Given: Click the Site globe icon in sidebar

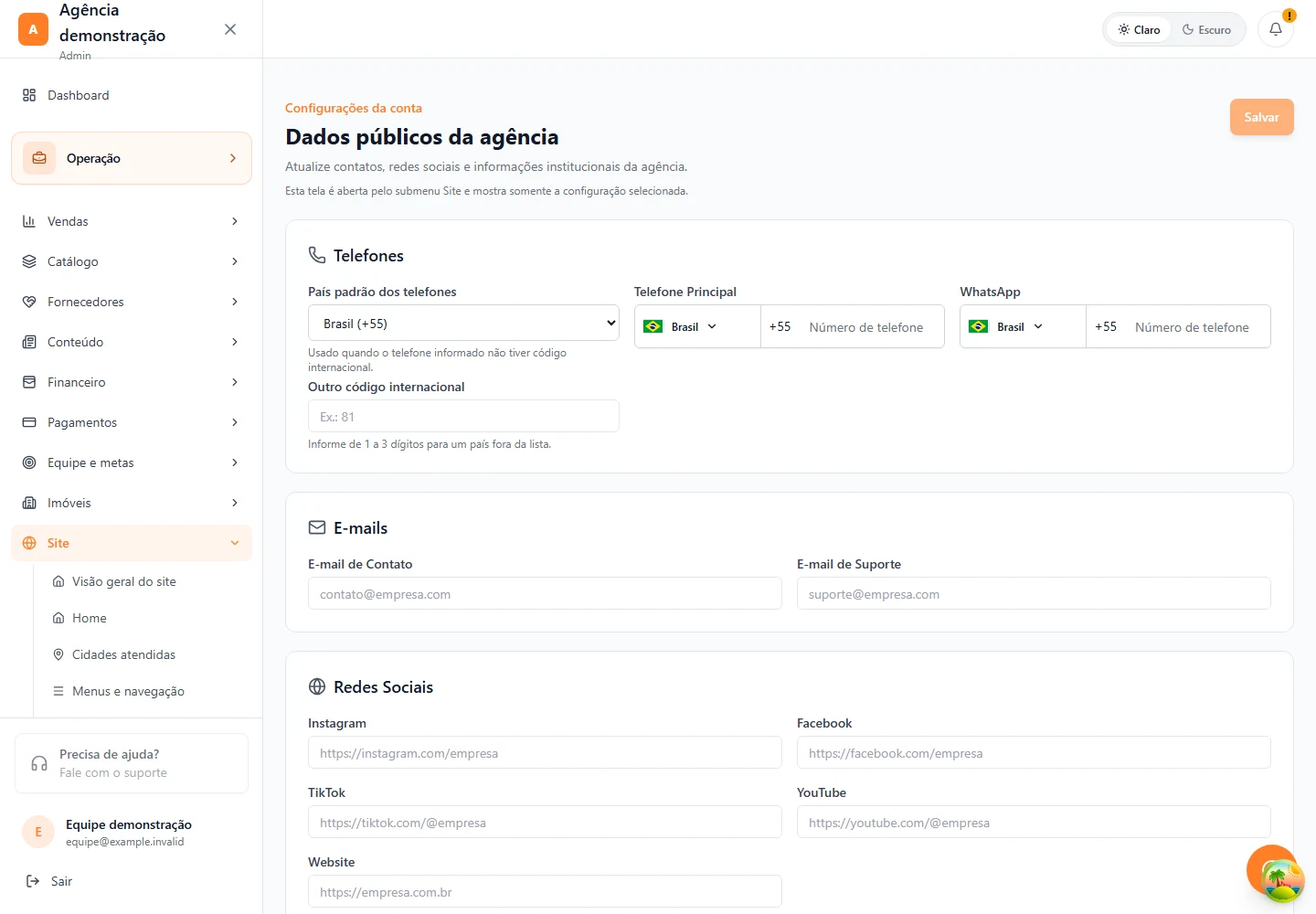Looking at the screenshot, I should 29,543.
